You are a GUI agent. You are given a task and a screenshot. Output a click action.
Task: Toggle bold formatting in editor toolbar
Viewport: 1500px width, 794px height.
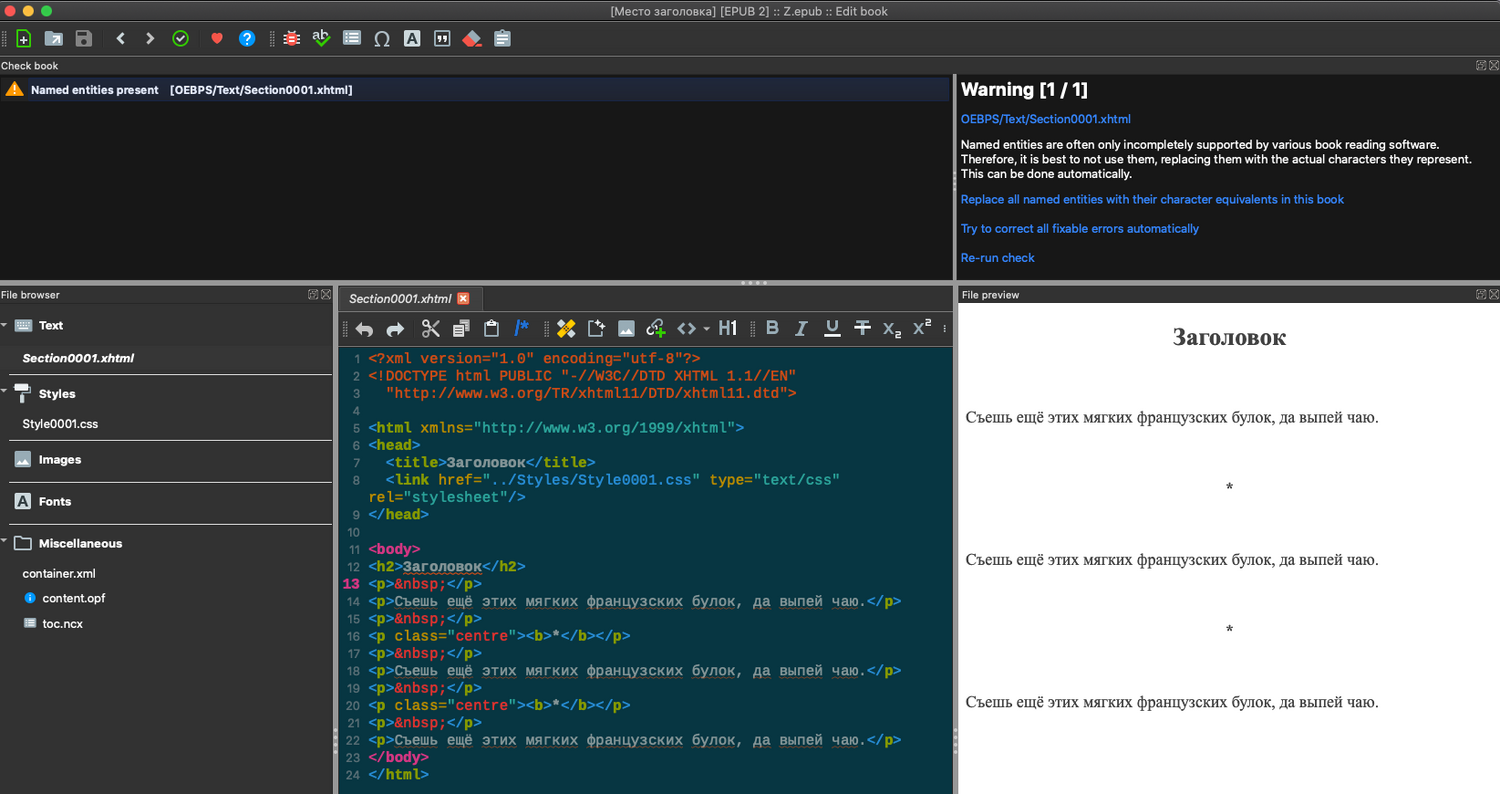point(772,328)
